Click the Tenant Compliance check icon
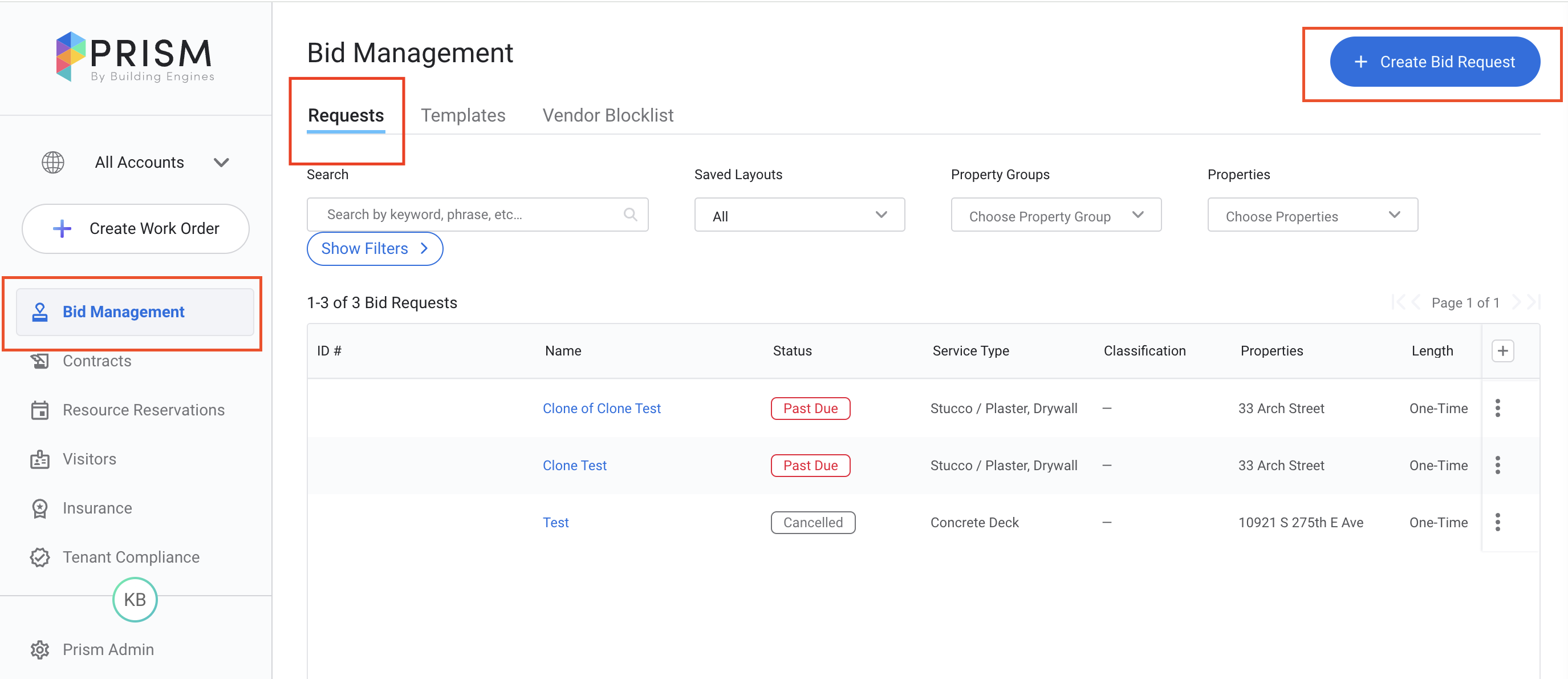1568x679 pixels. point(39,557)
